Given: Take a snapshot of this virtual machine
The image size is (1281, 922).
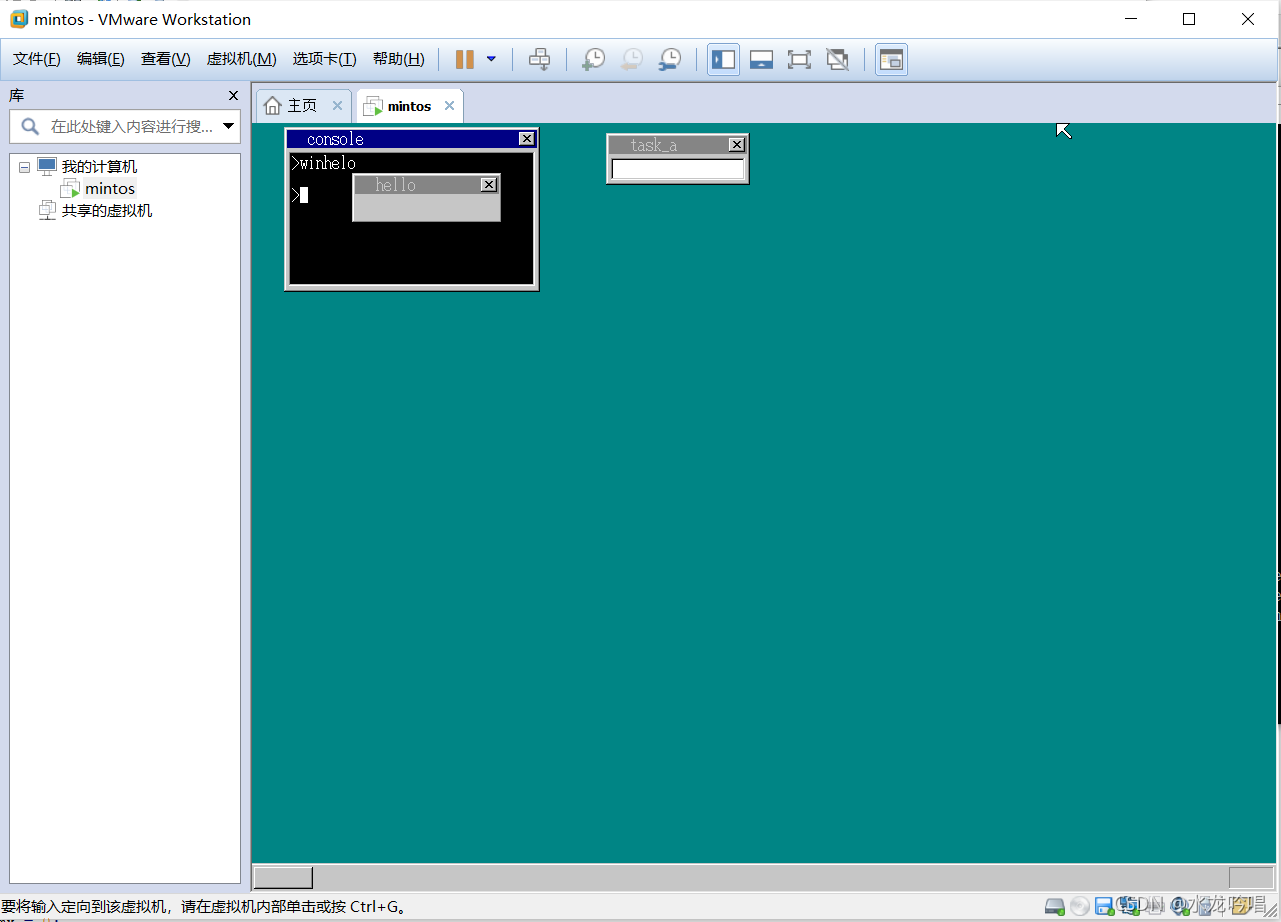Looking at the screenshot, I should point(594,59).
